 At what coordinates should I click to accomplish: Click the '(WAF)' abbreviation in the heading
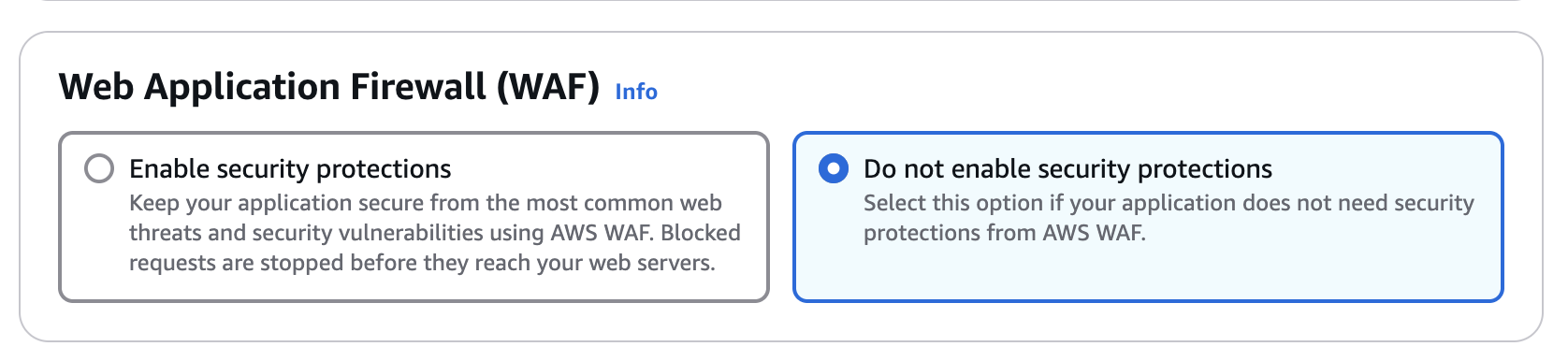548,87
